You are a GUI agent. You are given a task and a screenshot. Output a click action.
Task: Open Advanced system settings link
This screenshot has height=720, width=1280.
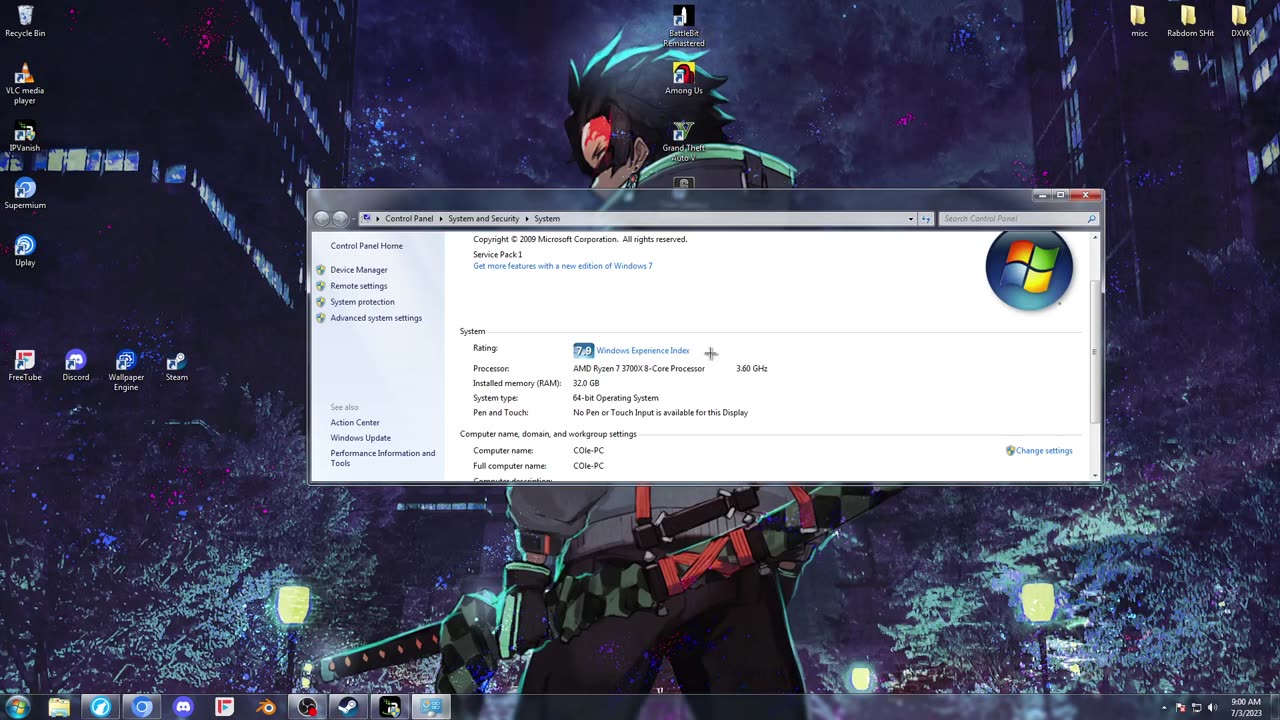click(376, 318)
